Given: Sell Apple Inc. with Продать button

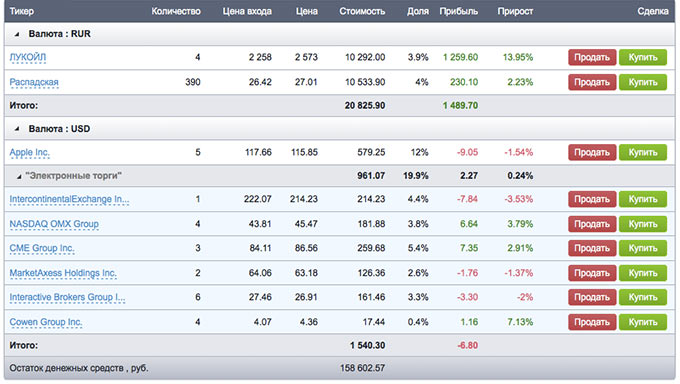Looking at the screenshot, I should click(592, 152).
